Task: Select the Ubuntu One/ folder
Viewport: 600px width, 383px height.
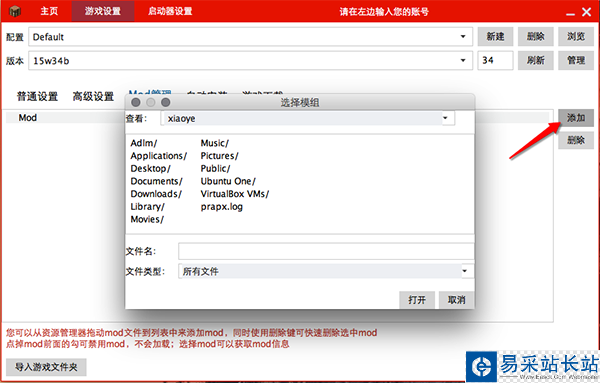Action: click(x=228, y=181)
